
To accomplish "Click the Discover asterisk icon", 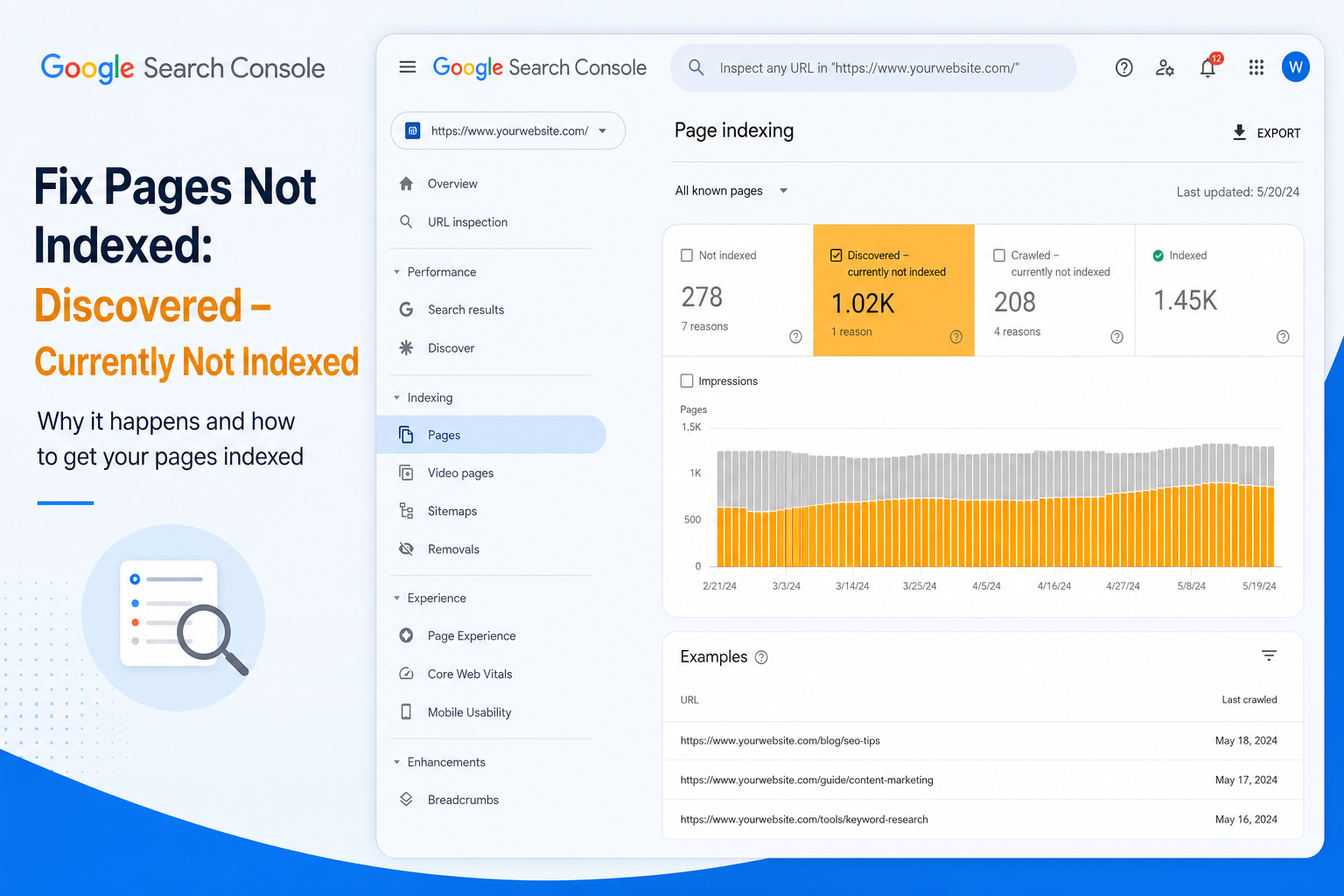I will pyautogui.click(x=406, y=347).
